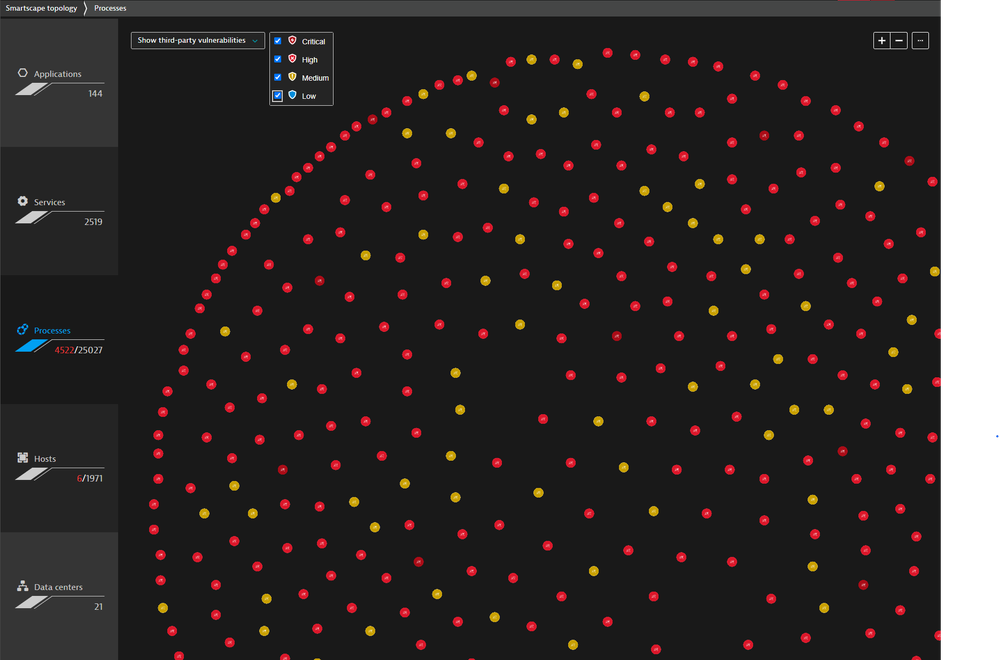
Task: Click the Applications hexagon icon
Action: coord(23,74)
